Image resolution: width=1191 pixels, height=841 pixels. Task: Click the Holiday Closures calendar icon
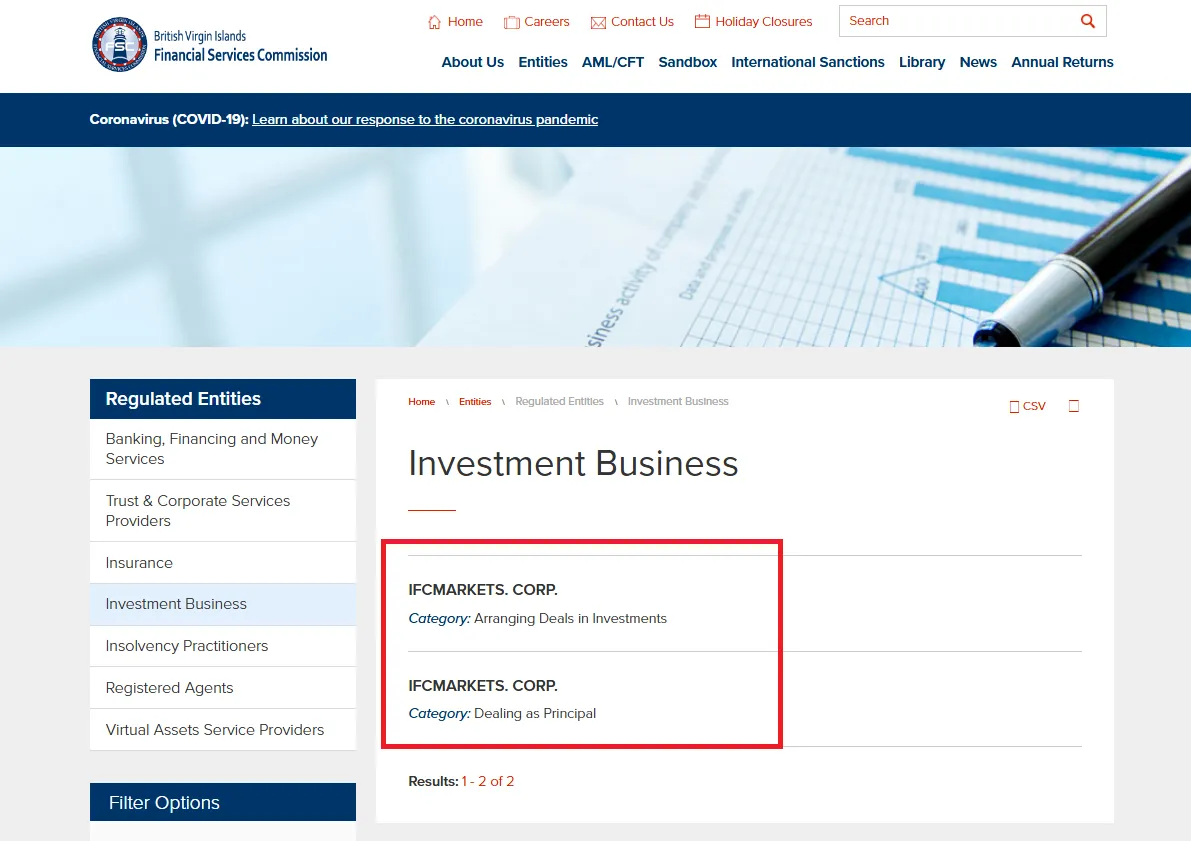[702, 21]
